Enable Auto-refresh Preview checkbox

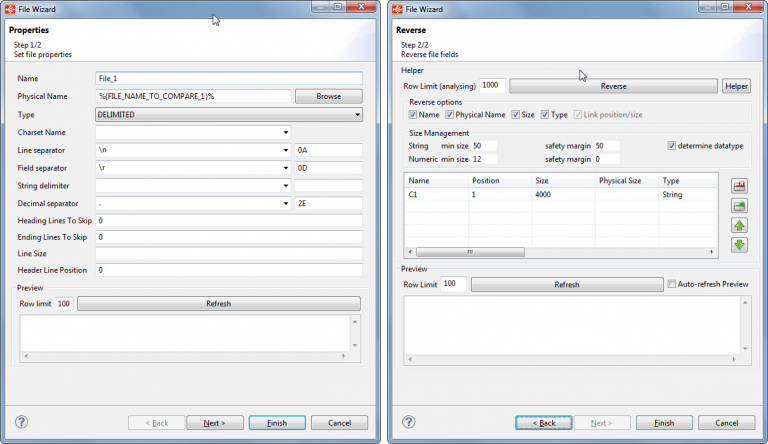click(x=671, y=284)
